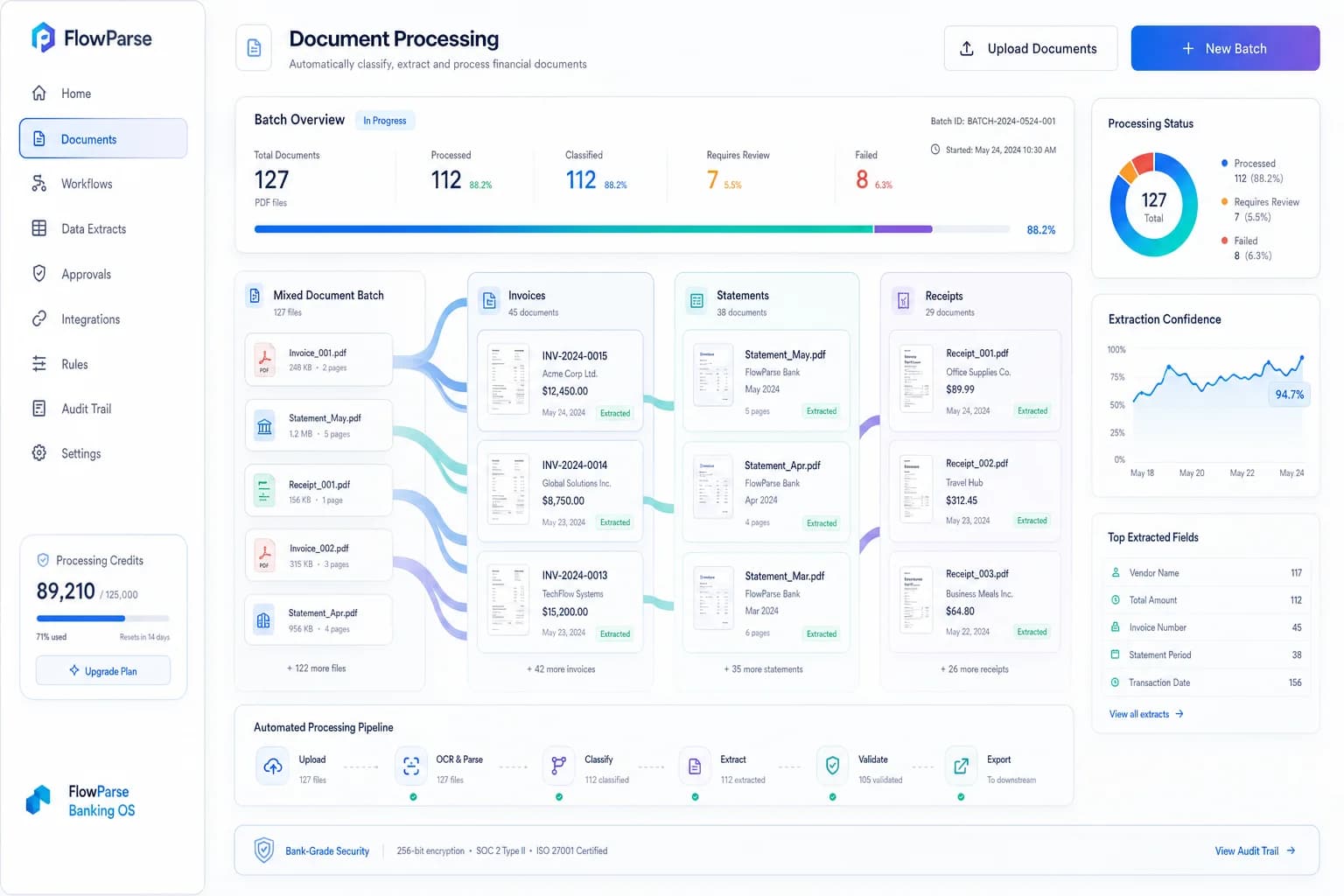Show 42 more invoices

click(561, 669)
